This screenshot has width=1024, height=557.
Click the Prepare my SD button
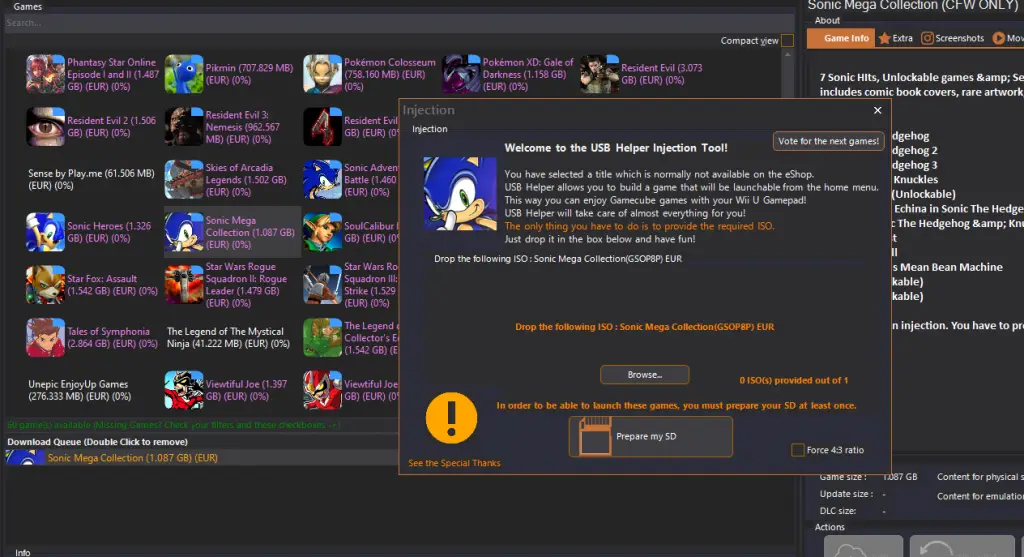point(651,436)
